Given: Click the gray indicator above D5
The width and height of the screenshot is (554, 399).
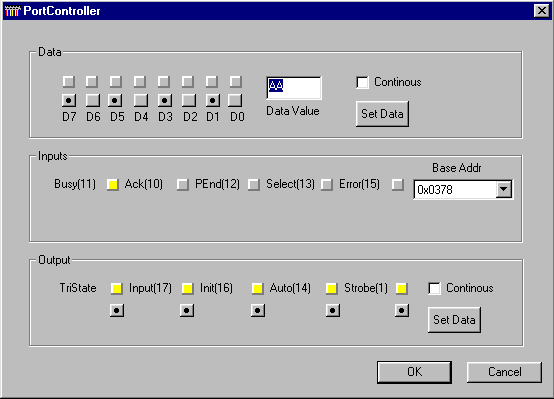Looking at the screenshot, I should [116, 82].
